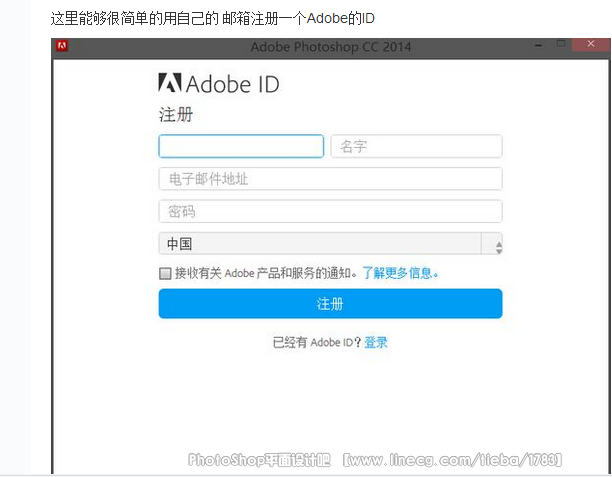The height and width of the screenshot is (477, 612).
Task: Click the Adobe logo beside Adobe ID
Action: (x=170, y=83)
